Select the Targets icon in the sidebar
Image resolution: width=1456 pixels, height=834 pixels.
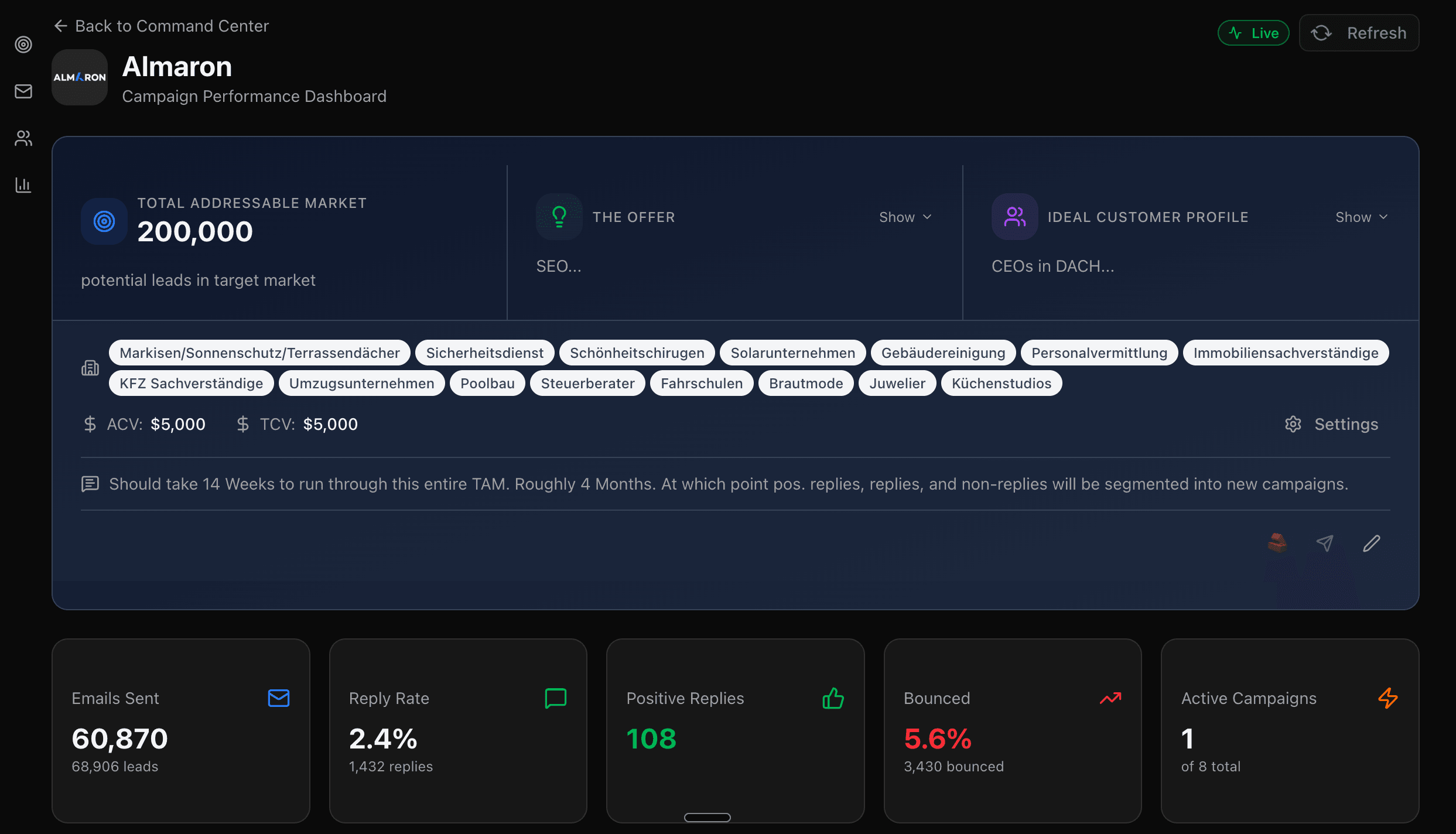(23, 45)
